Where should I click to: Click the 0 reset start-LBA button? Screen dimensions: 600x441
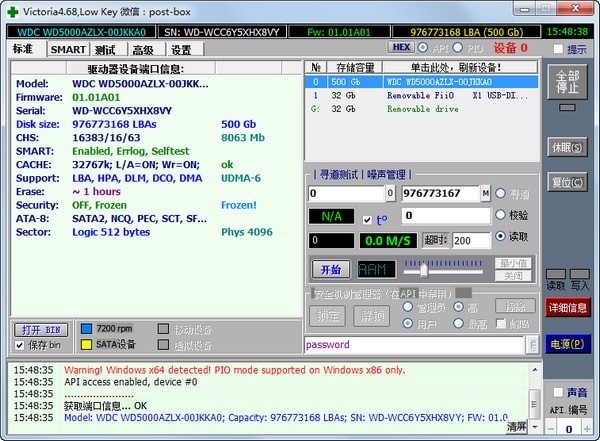click(391, 193)
